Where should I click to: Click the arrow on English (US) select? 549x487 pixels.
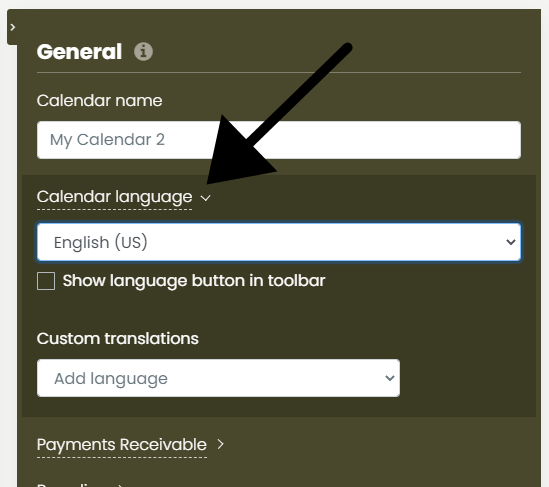tap(511, 242)
